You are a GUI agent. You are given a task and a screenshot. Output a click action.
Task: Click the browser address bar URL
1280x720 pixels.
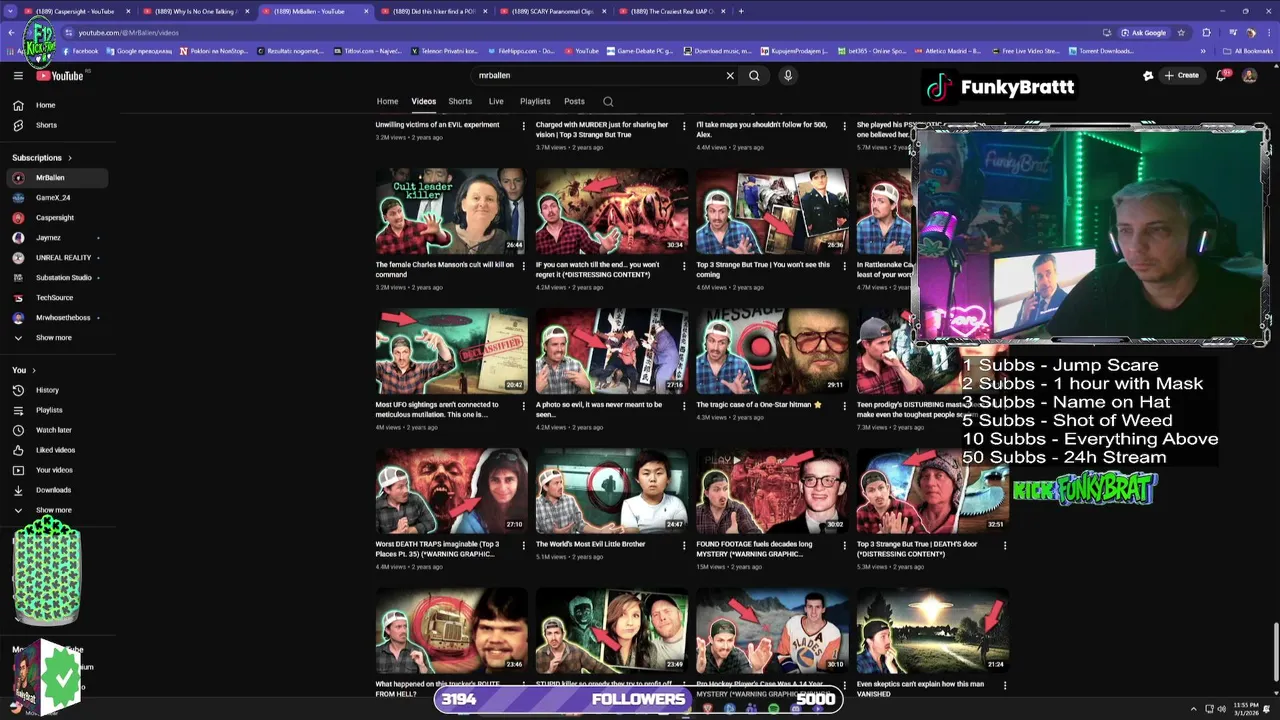pos(129,33)
